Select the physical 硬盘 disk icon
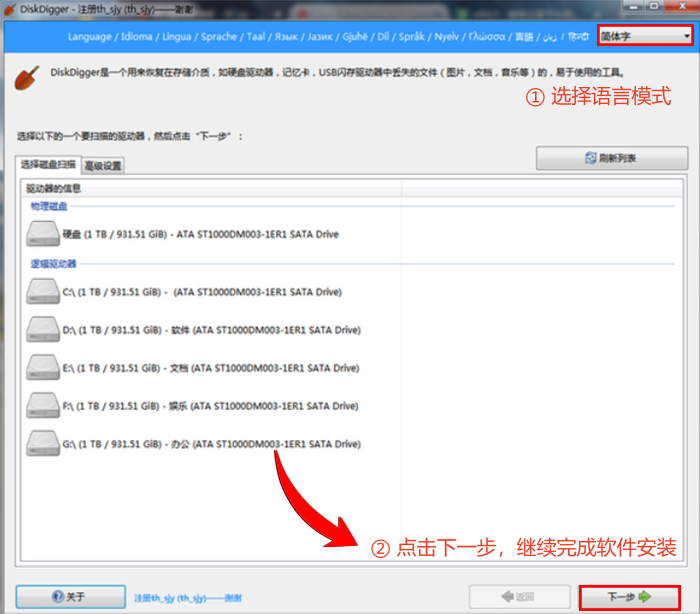700x614 pixels. click(x=44, y=234)
